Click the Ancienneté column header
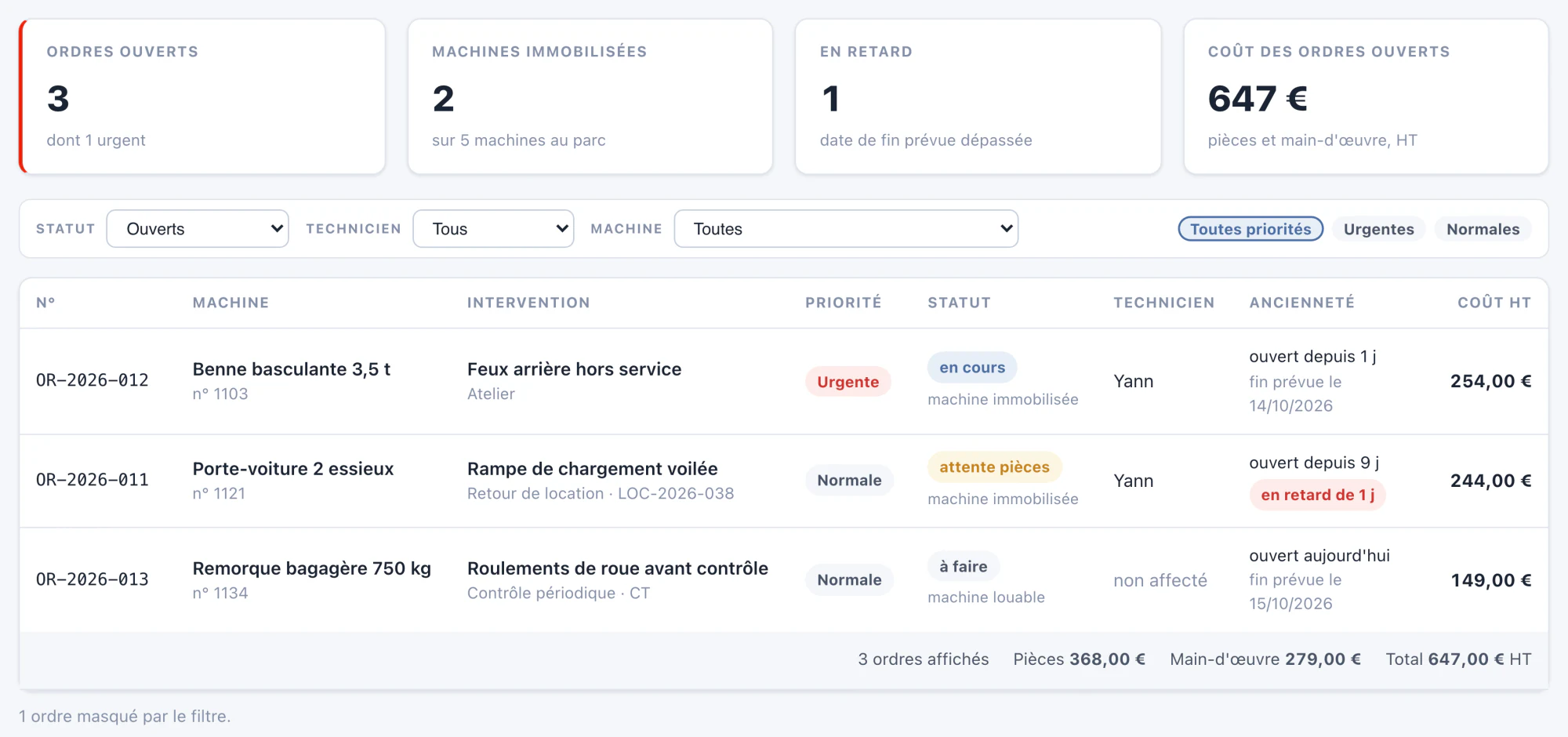 point(1301,303)
